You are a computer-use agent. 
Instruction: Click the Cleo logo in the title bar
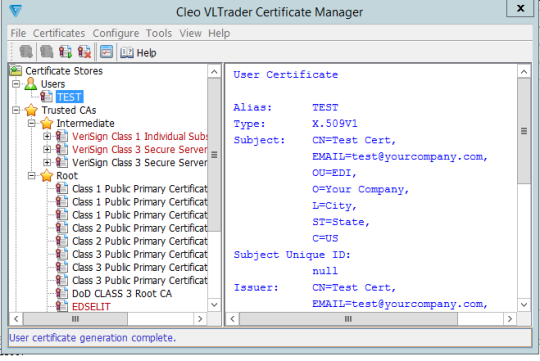(15, 11)
